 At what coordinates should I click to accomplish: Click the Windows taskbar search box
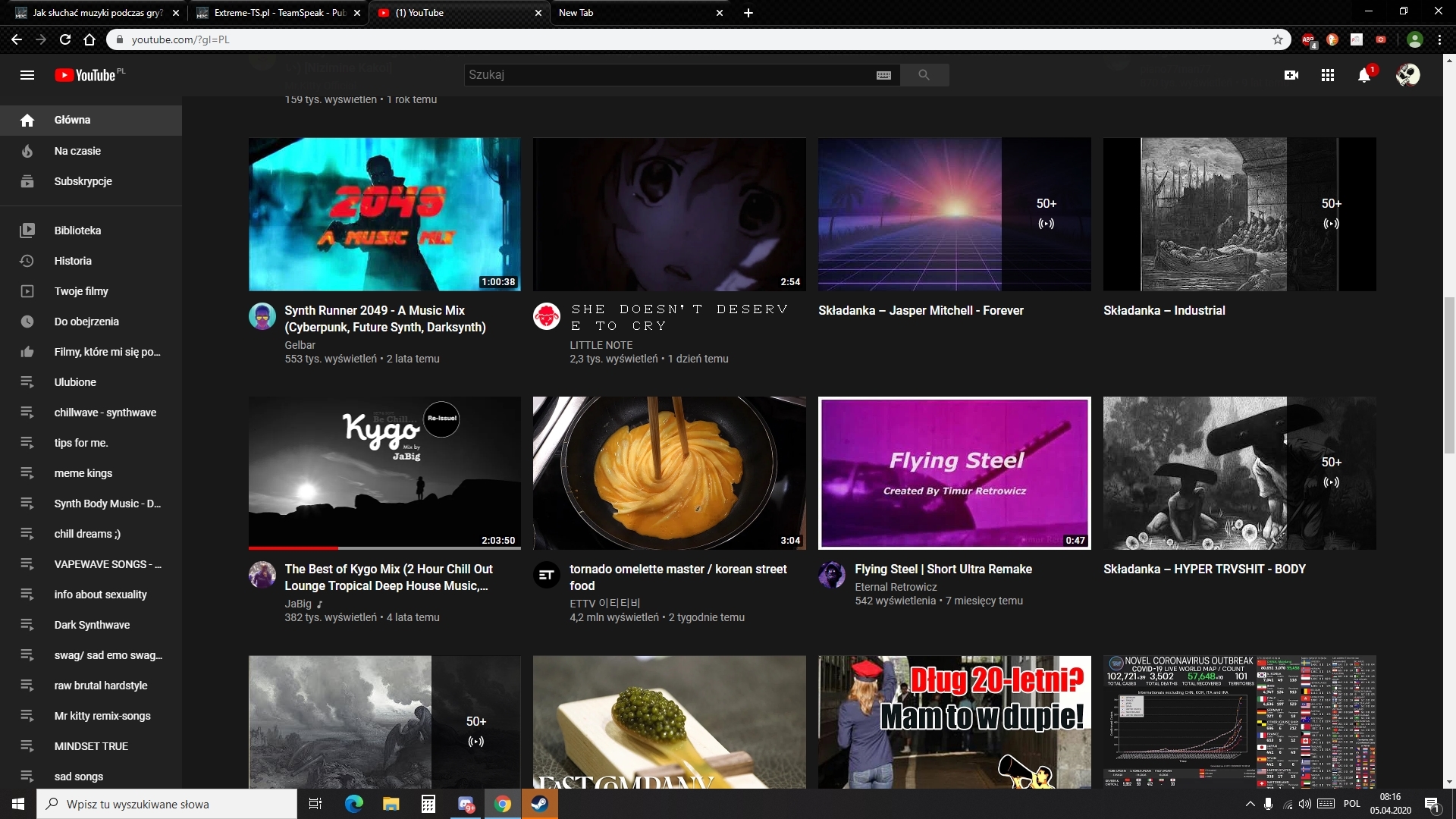point(167,804)
